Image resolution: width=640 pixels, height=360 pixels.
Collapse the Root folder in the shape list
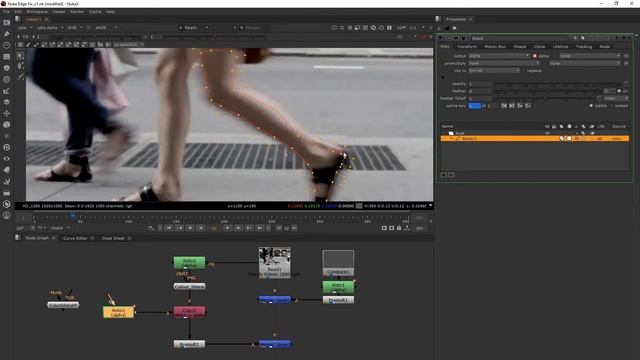pos(444,133)
